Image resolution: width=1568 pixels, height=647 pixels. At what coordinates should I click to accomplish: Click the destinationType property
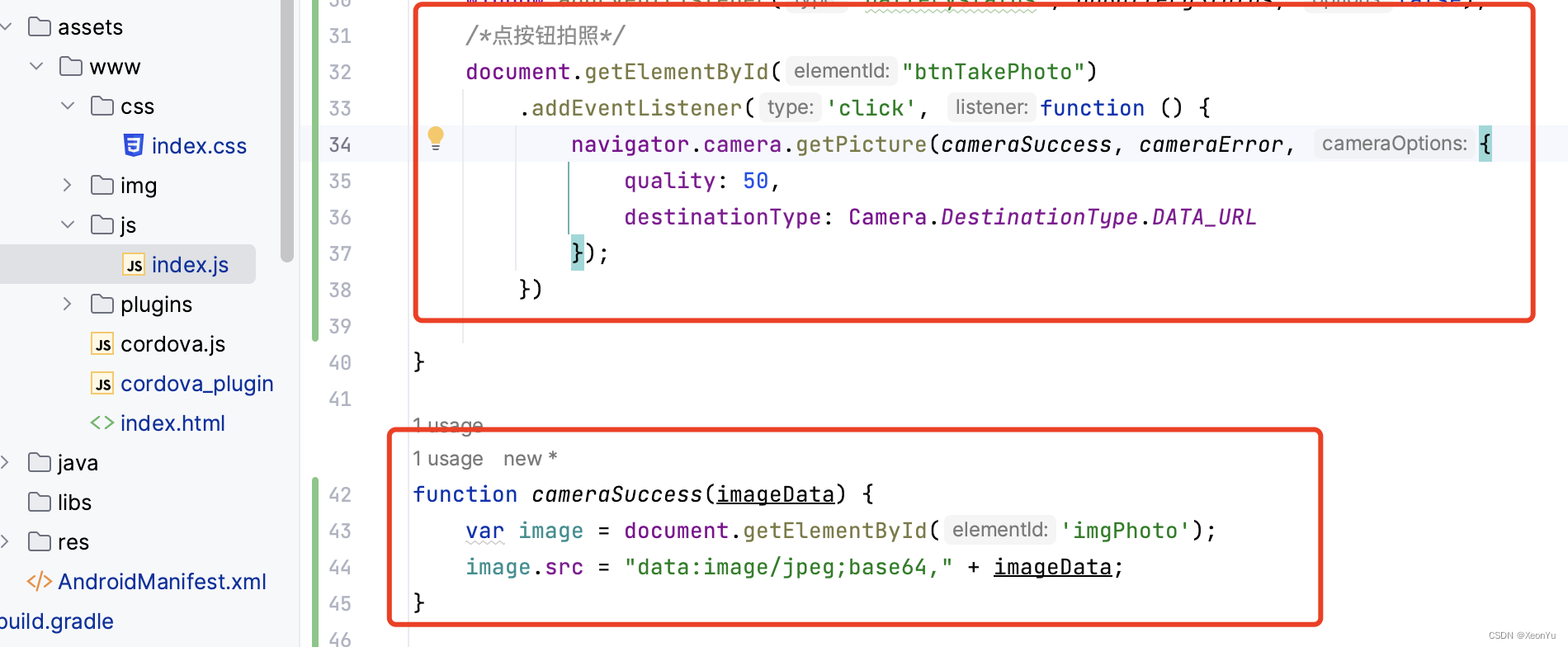coord(722,217)
